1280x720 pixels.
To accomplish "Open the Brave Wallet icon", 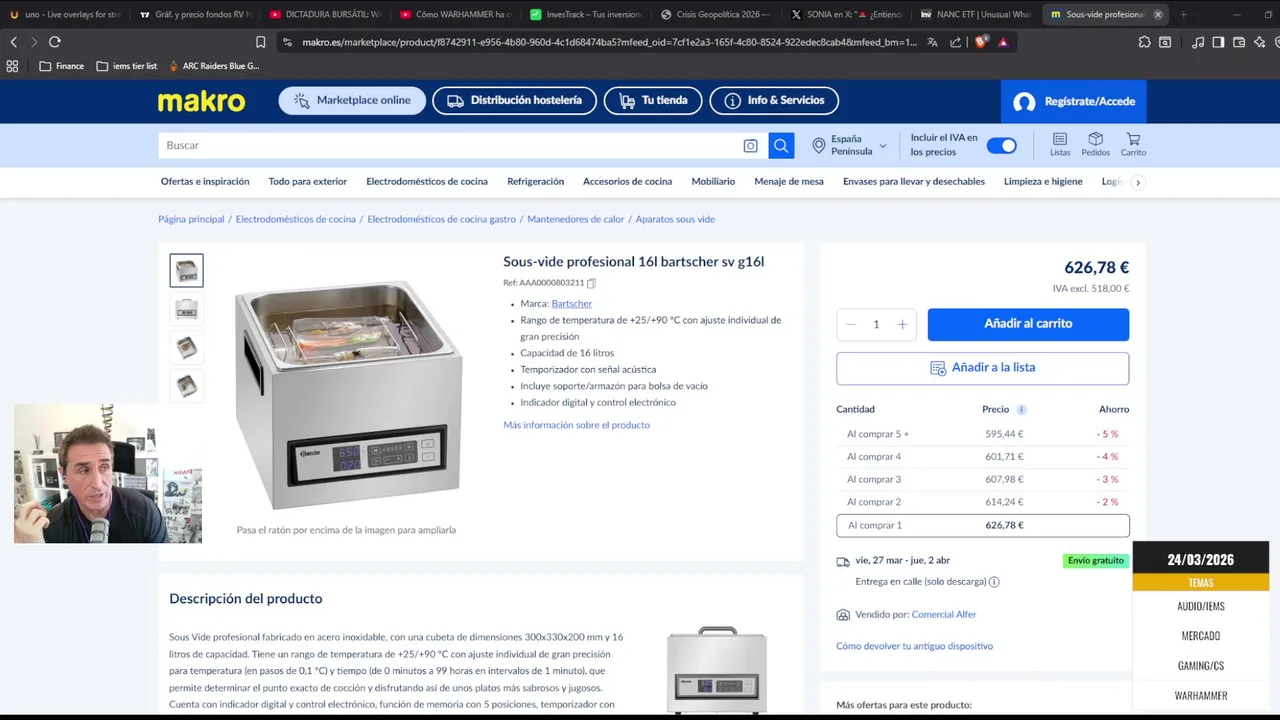I will 1239,42.
